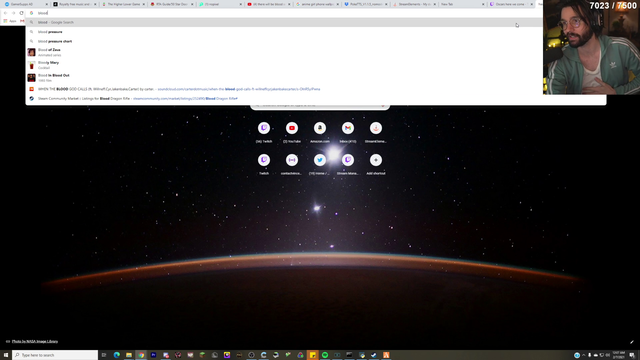The height and width of the screenshot is (360, 640).
Task: Open File Explorer from the taskbar
Action: pyautogui.click(x=129, y=355)
